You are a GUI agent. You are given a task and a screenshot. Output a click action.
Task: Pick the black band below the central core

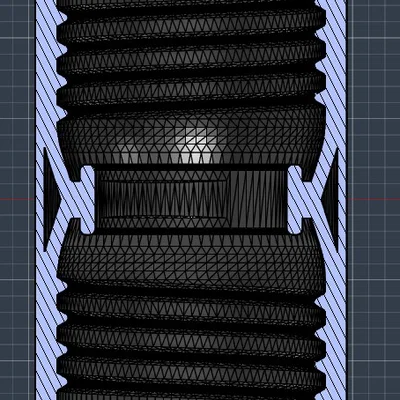tap(191, 231)
